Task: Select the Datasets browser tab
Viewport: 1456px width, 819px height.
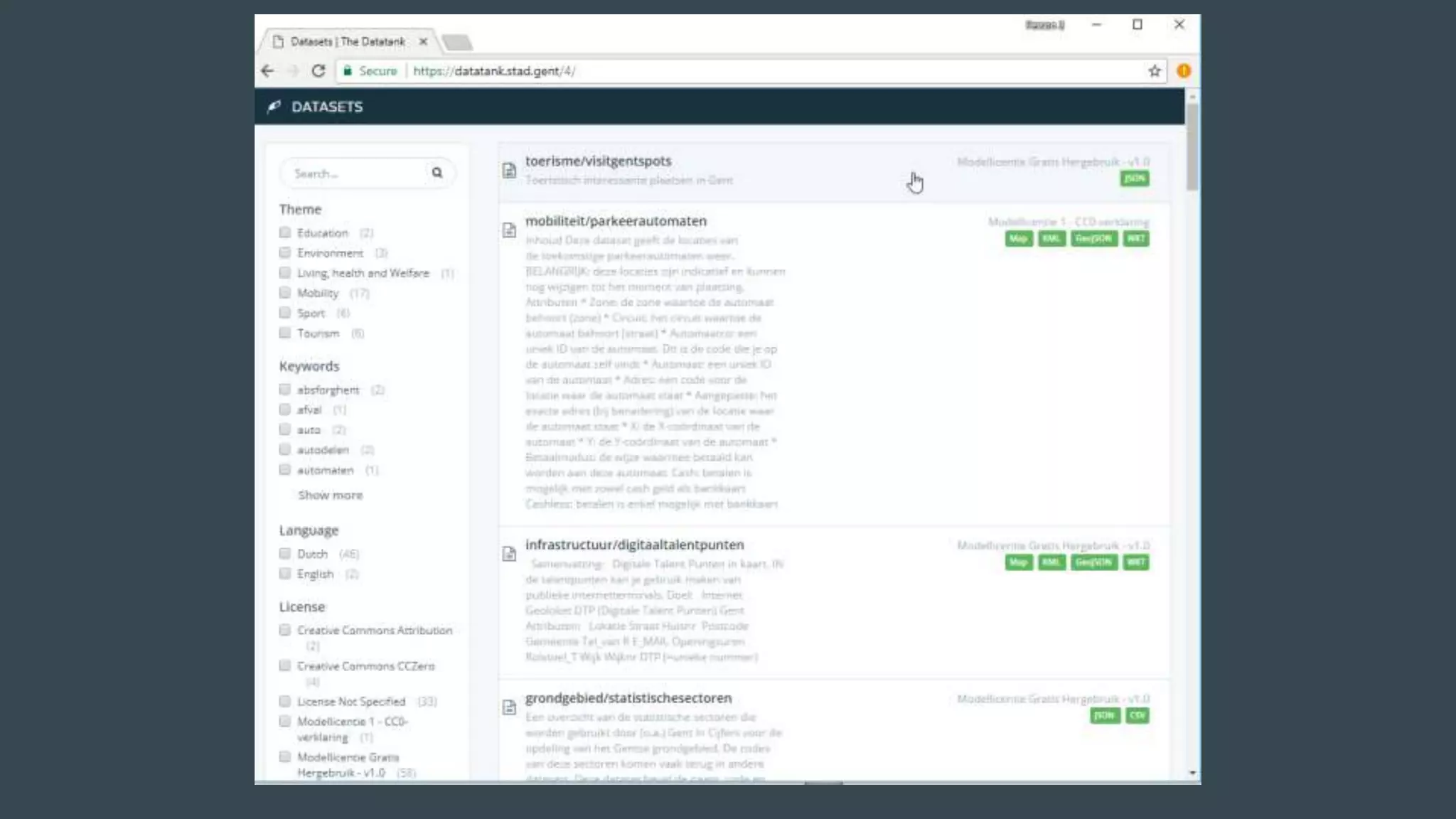Action: [347, 42]
